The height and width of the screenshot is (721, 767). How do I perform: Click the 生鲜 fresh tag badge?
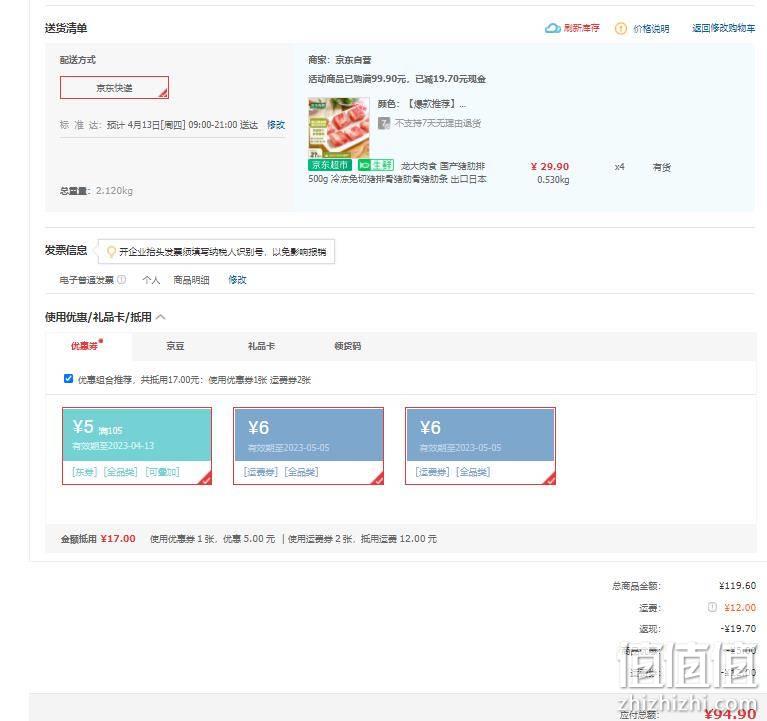pyautogui.click(x=376, y=165)
